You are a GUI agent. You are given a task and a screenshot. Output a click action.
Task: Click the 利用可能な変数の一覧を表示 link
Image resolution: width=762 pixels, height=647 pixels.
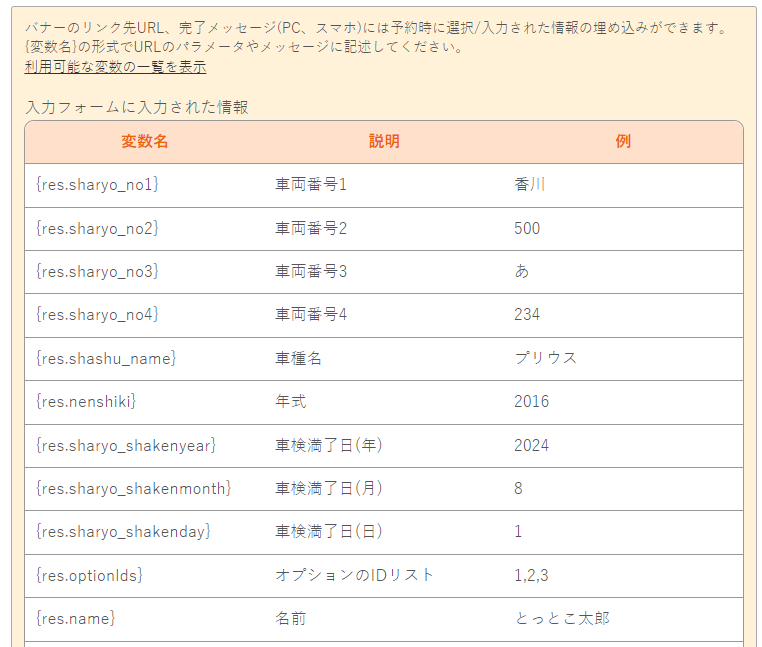click(115, 67)
